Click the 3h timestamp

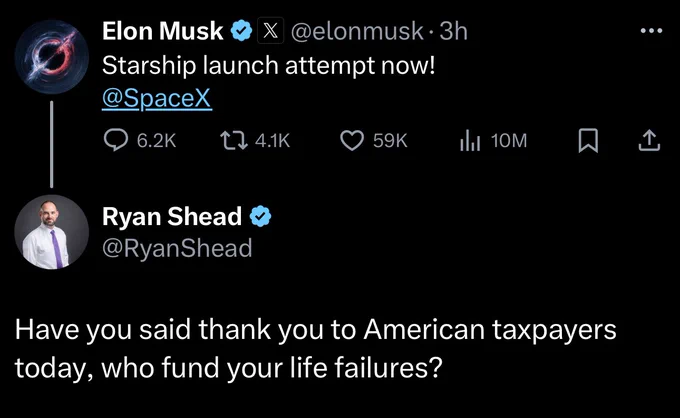(453, 31)
